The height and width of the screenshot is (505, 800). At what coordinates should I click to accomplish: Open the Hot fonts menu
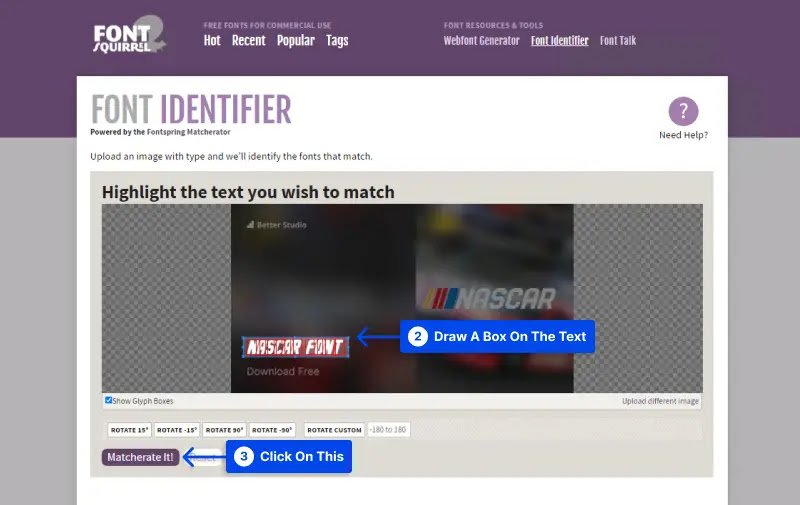tap(212, 41)
